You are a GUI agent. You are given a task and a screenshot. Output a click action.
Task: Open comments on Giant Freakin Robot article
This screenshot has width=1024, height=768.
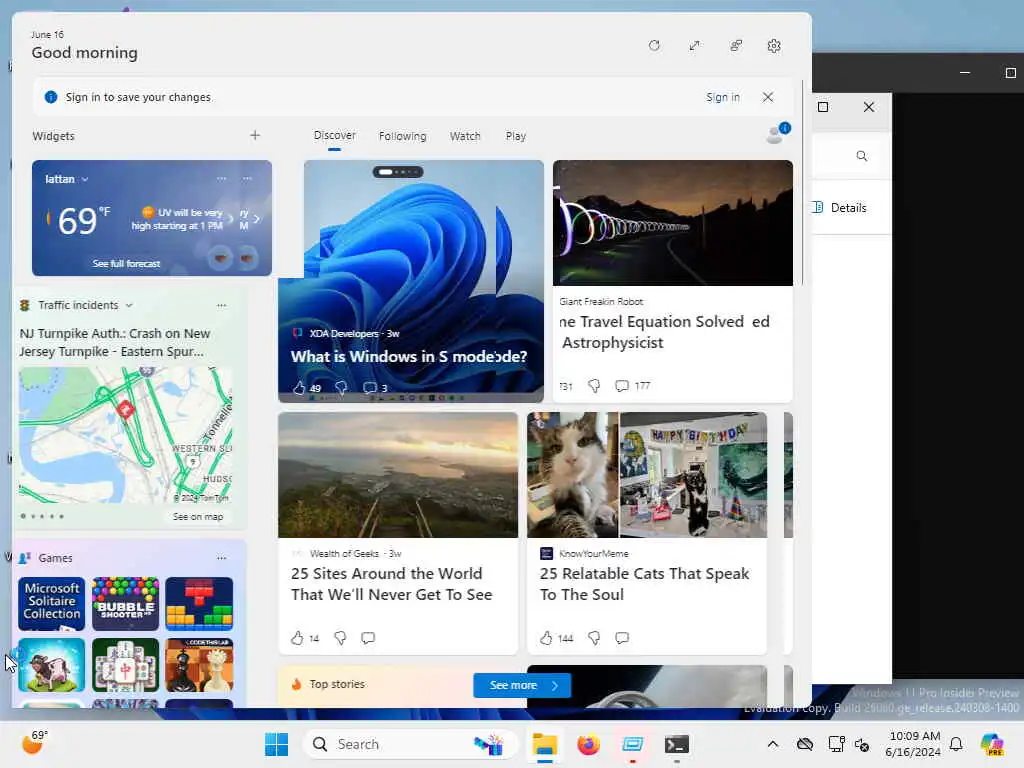click(x=622, y=386)
